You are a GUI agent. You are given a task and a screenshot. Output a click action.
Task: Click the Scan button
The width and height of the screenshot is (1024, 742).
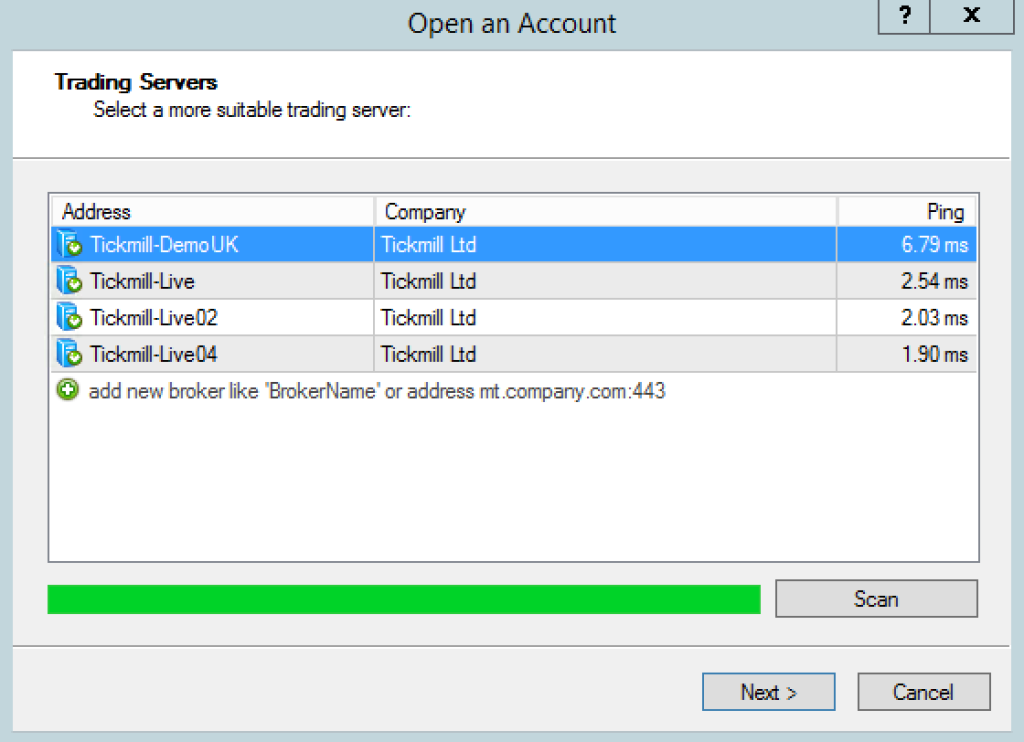[x=876, y=598]
